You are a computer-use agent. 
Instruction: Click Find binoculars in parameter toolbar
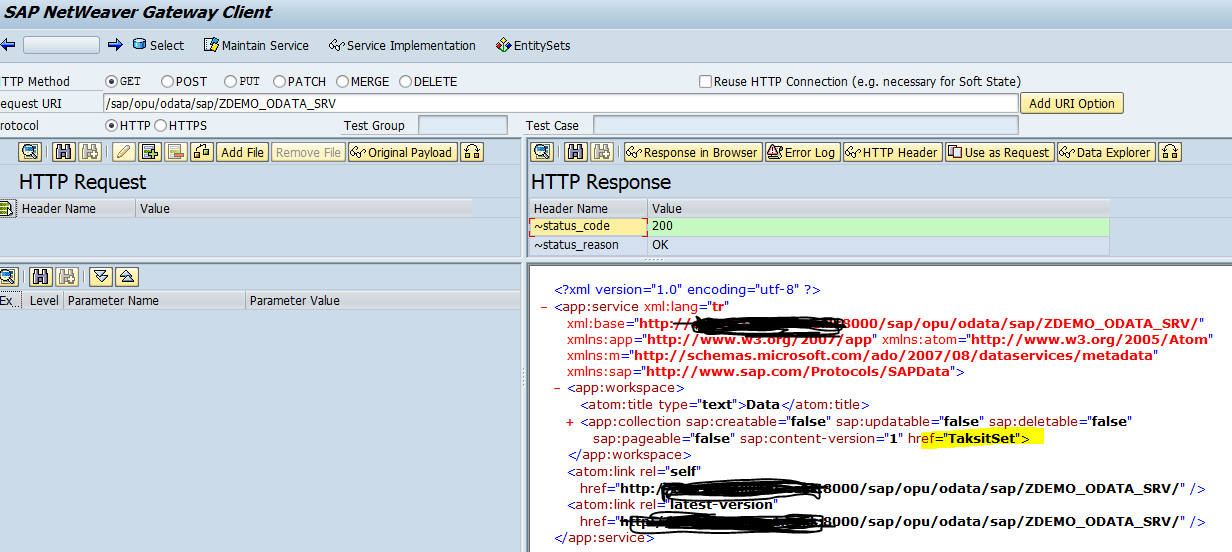tap(42, 277)
